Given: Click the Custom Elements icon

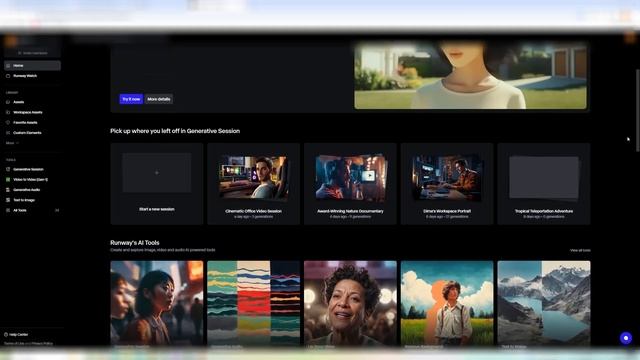Looking at the screenshot, I should (x=8, y=133).
